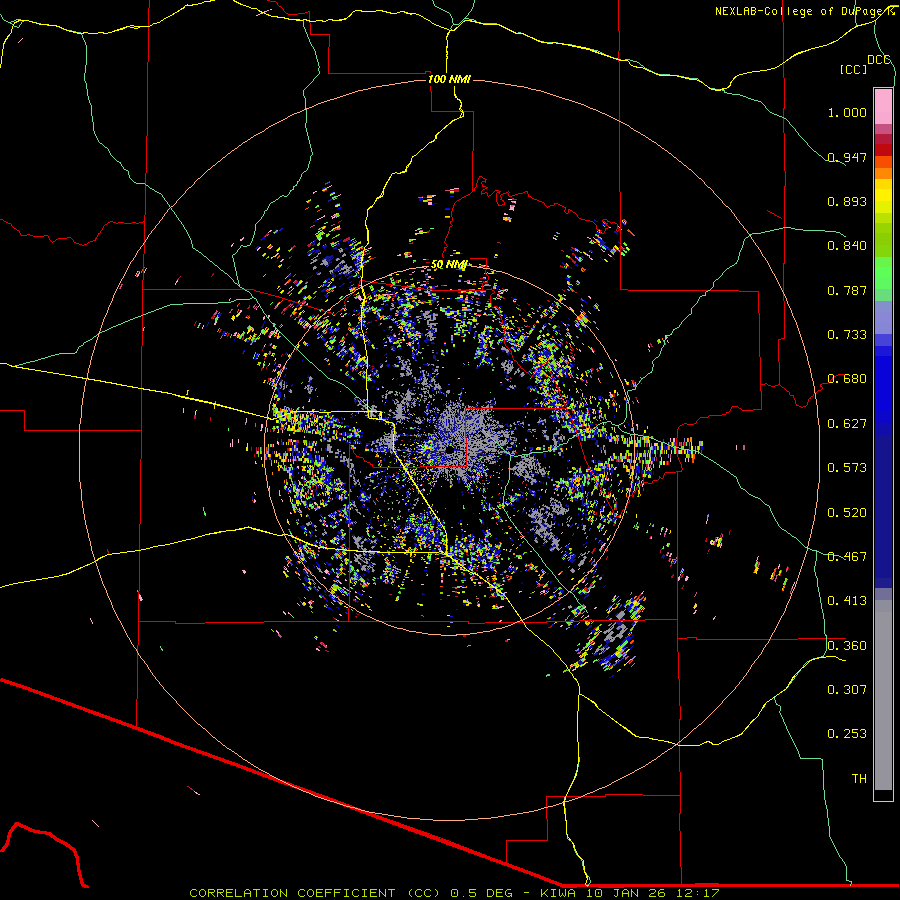Pick the bright green color bar segment

coord(883,273)
